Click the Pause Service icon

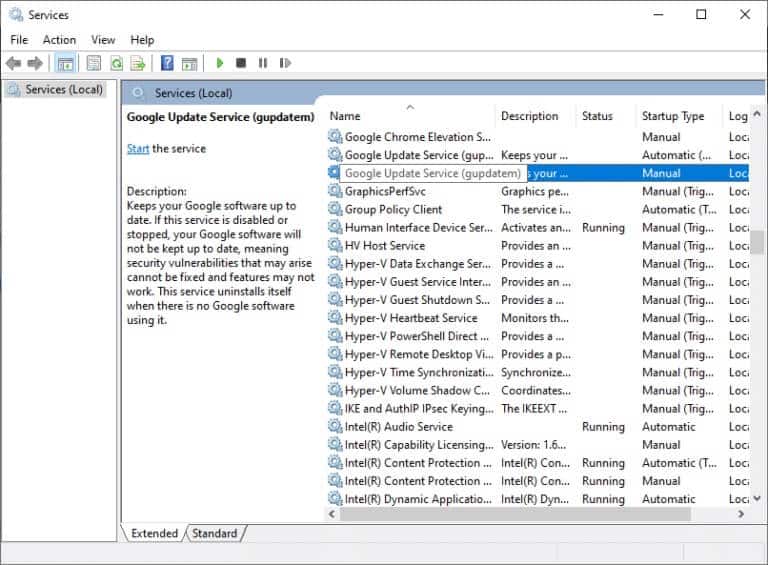pyautogui.click(x=263, y=63)
